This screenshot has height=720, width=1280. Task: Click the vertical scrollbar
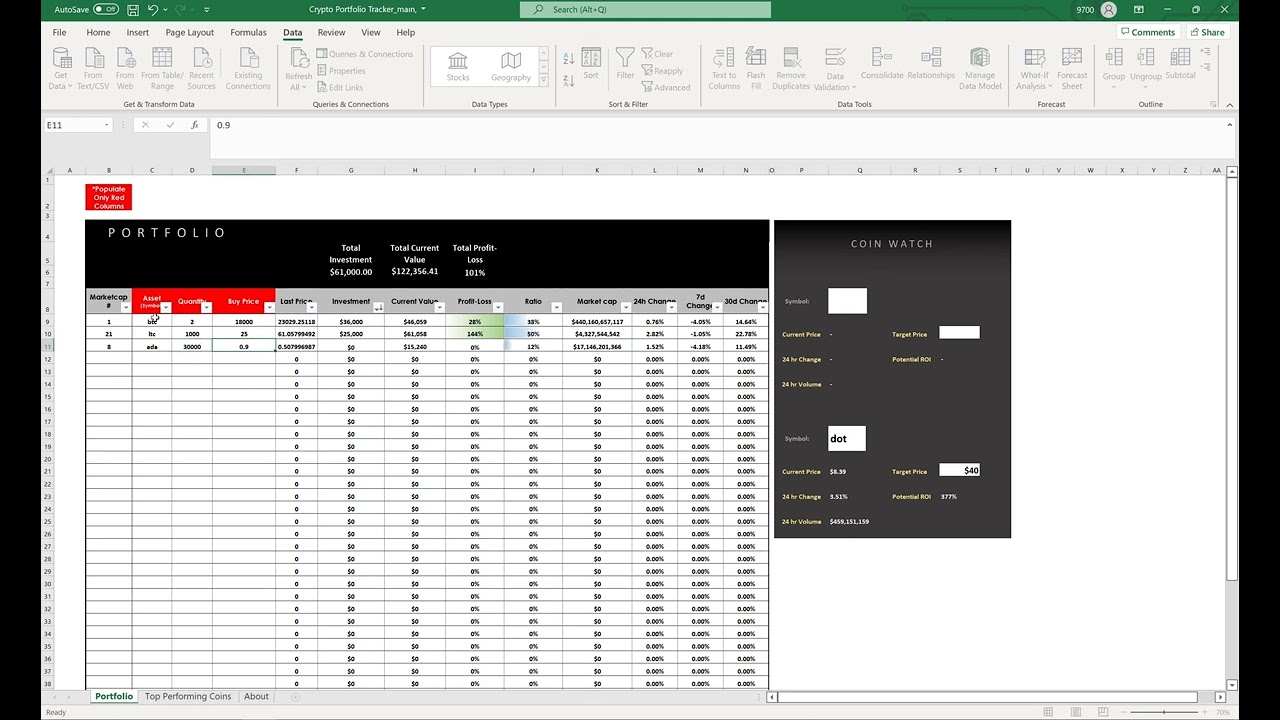[x=1232, y=380]
